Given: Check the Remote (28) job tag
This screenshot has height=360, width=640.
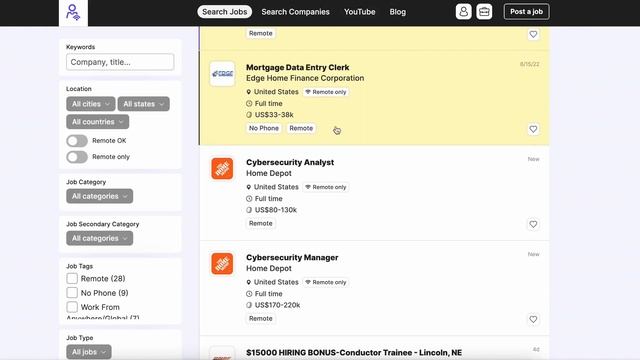Looking at the screenshot, I should pos(72,278).
